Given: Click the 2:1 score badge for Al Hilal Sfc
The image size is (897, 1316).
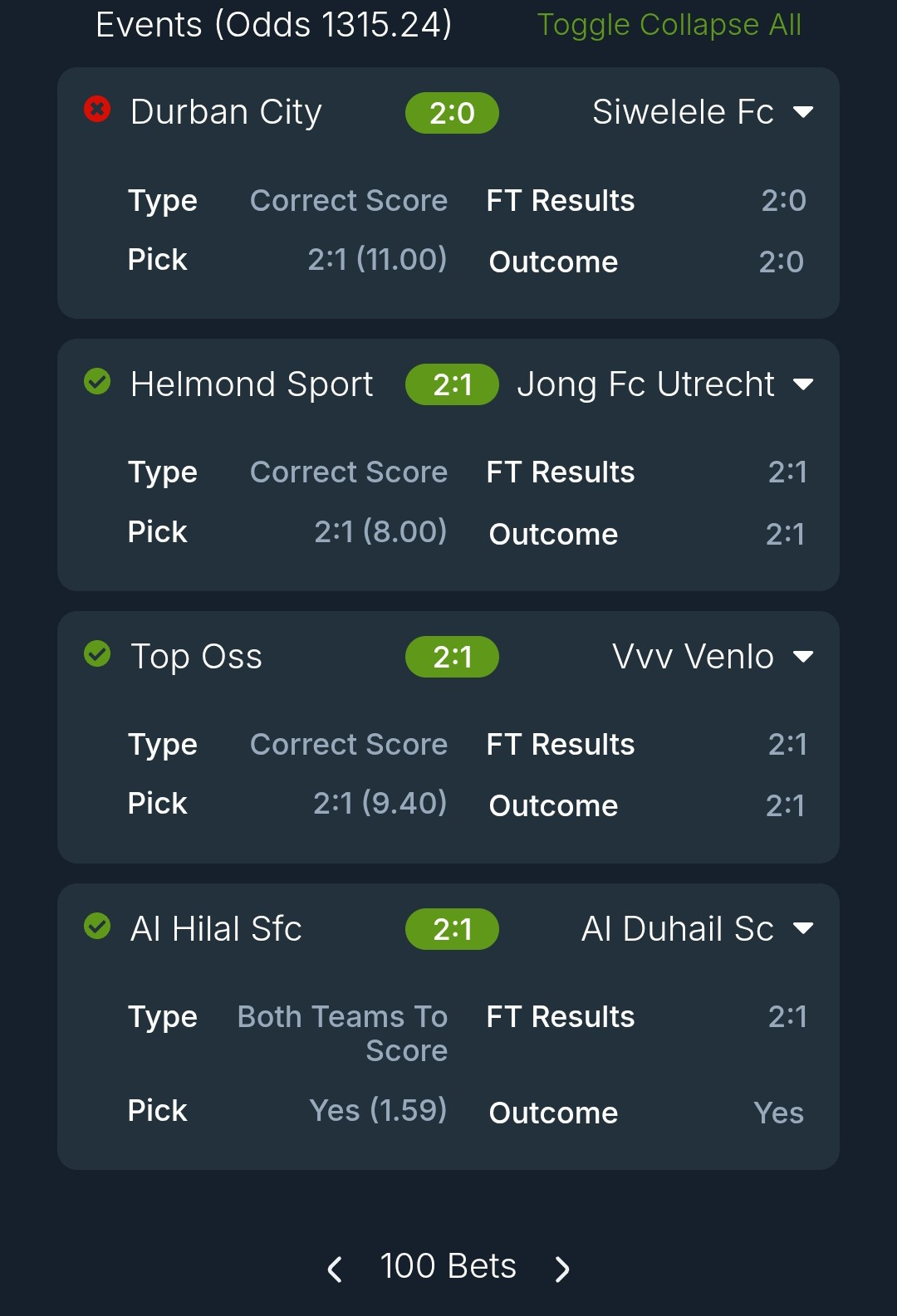Looking at the screenshot, I should (452, 929).
